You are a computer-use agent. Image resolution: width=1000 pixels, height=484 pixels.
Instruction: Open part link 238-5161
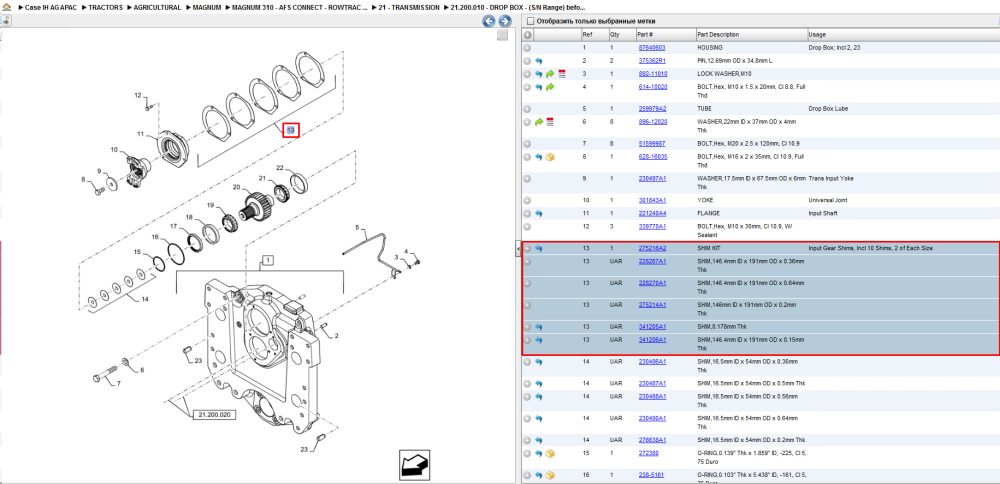651,475
